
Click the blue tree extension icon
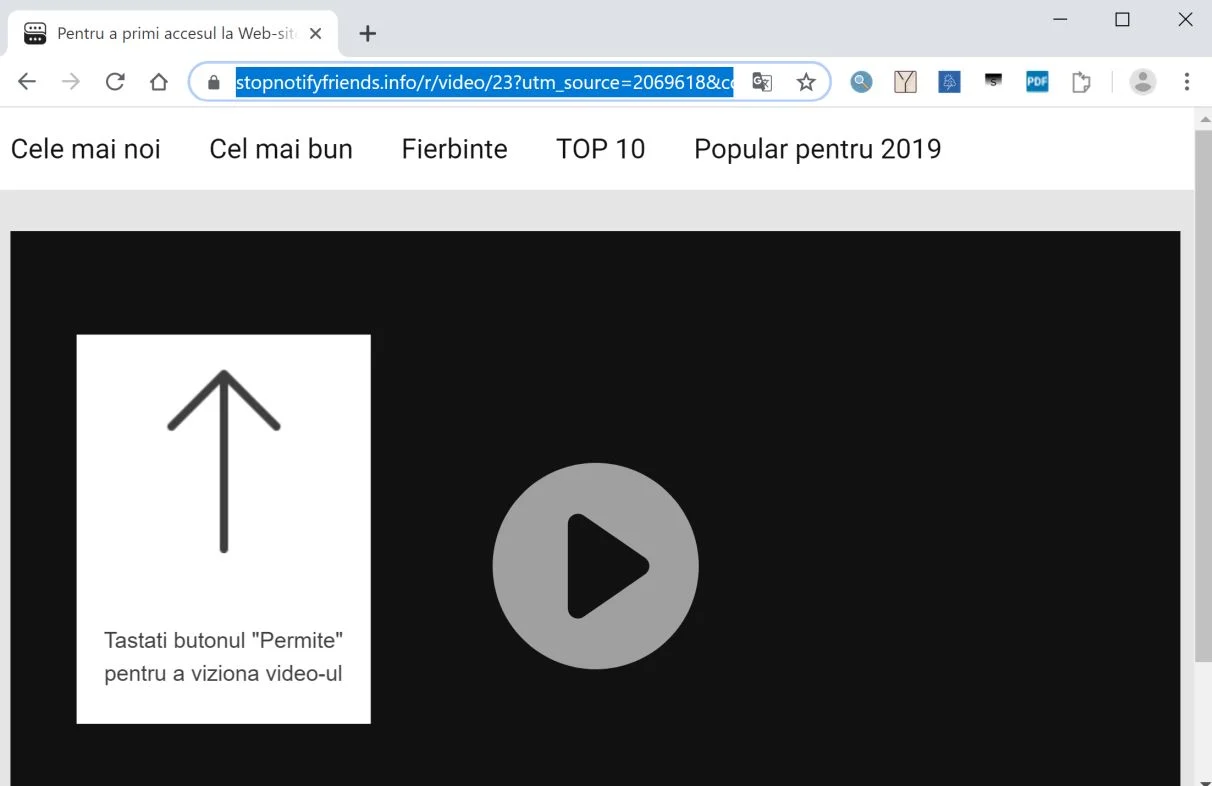(949, 82)
